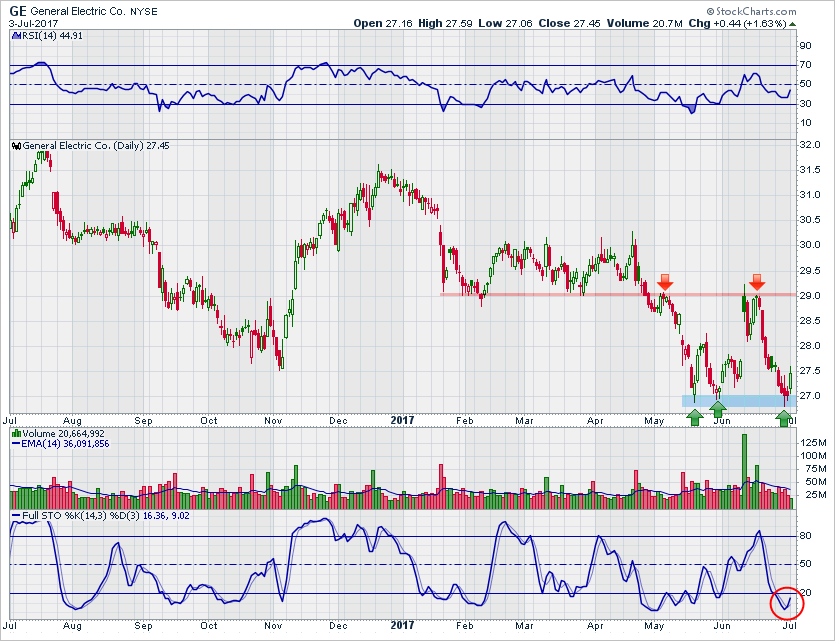Click the candlestick icon beside General Electric (Daily)
The width and height of the screenshot is (835, 641).
pyautogui.click(x=17, y=146)
